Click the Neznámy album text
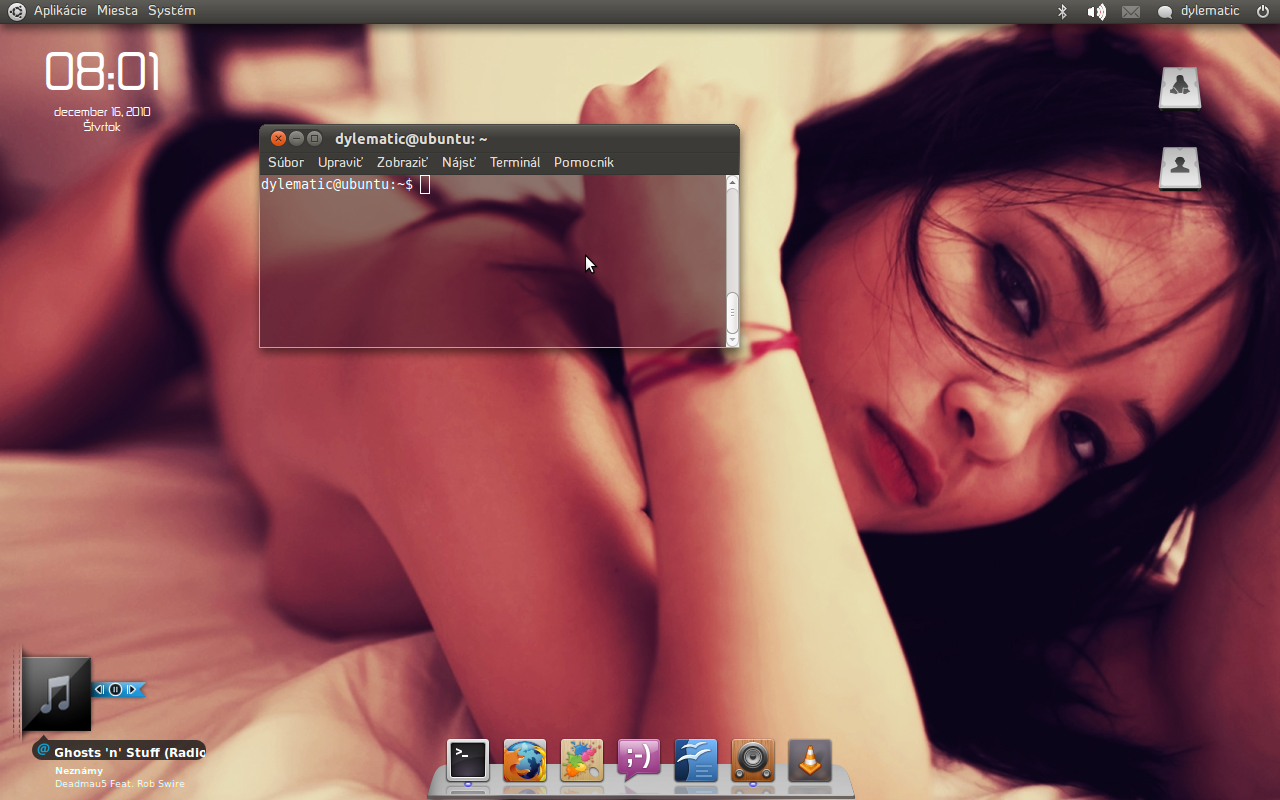Viewport: 1280px width, 800px height. click(x=79, y=771)
